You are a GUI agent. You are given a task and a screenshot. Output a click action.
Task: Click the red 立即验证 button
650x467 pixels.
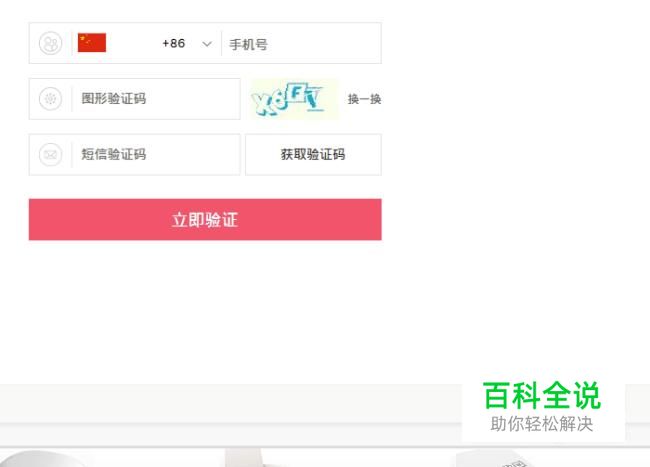205,219
